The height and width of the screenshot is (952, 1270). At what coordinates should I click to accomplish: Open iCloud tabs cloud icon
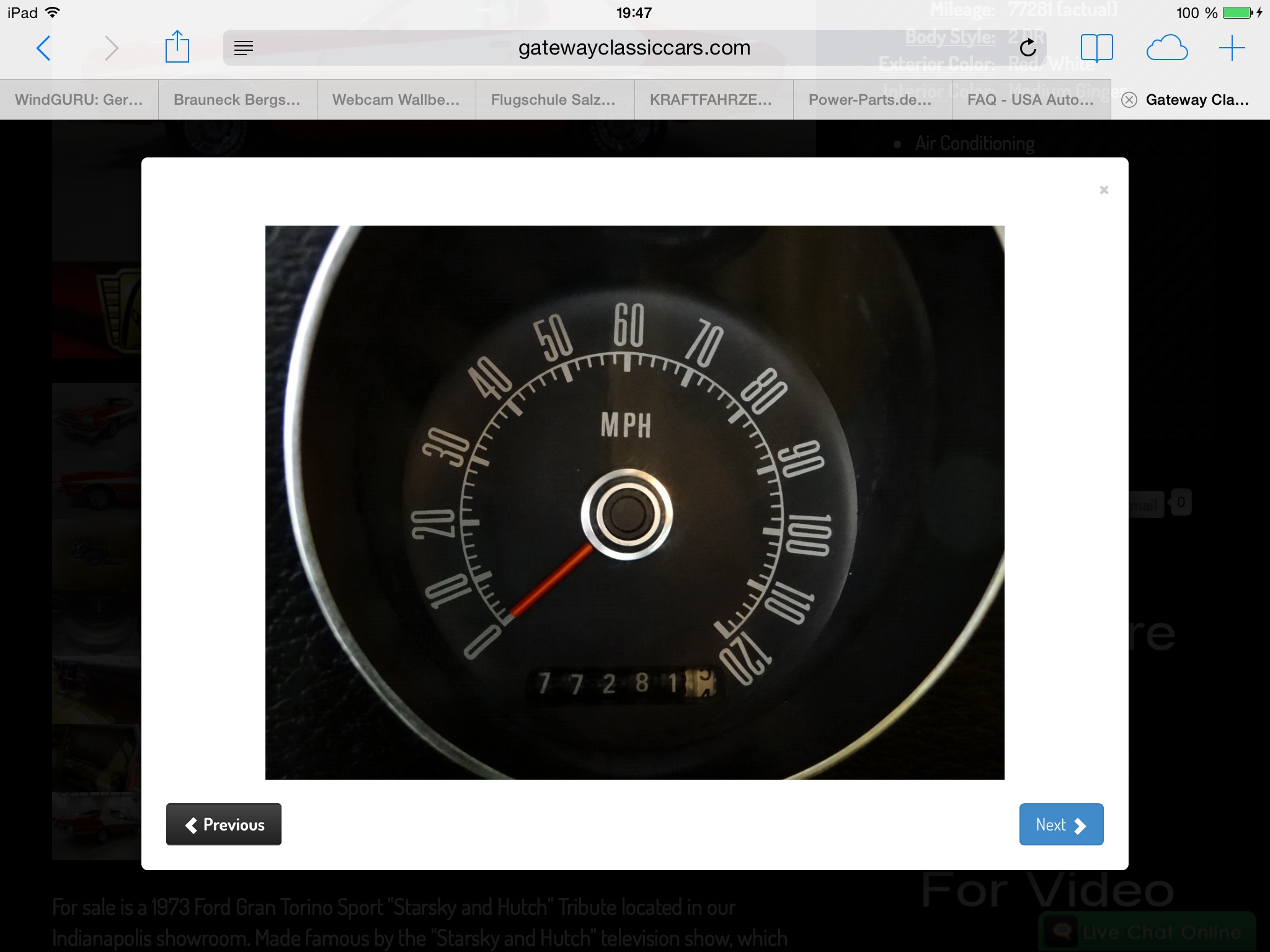[1166, 48]
